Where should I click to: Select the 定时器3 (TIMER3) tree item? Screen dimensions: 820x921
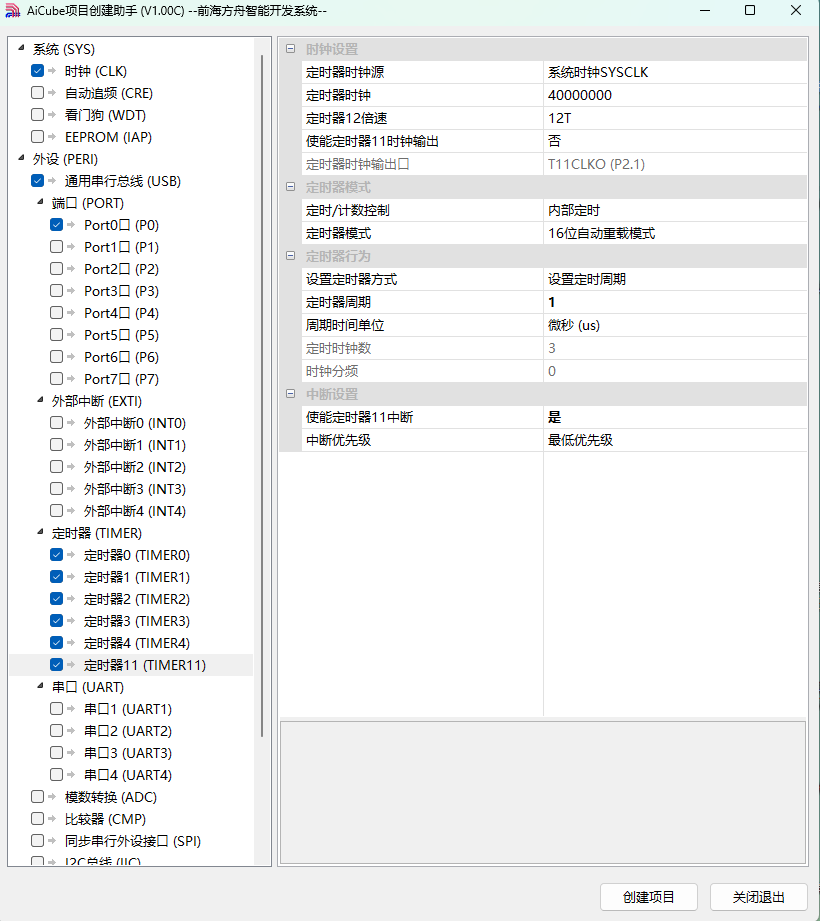137,621
